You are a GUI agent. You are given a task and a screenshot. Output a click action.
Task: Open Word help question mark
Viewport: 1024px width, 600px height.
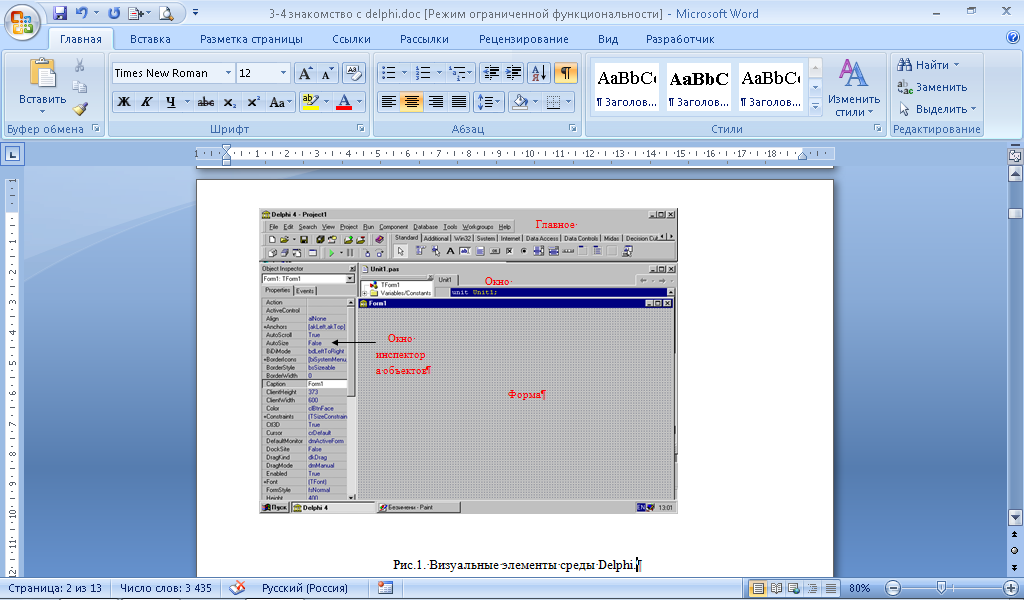coord(1013,38)
